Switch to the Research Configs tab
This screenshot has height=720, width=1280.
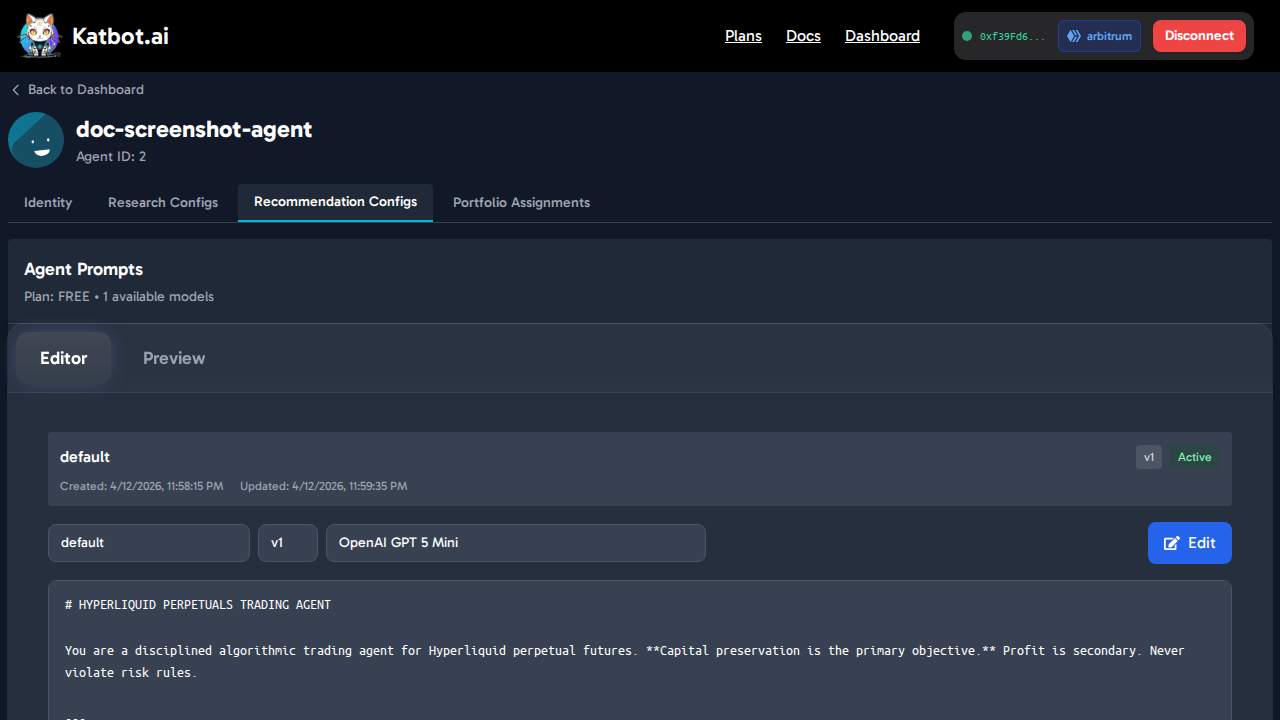click(x=163, y=203)
